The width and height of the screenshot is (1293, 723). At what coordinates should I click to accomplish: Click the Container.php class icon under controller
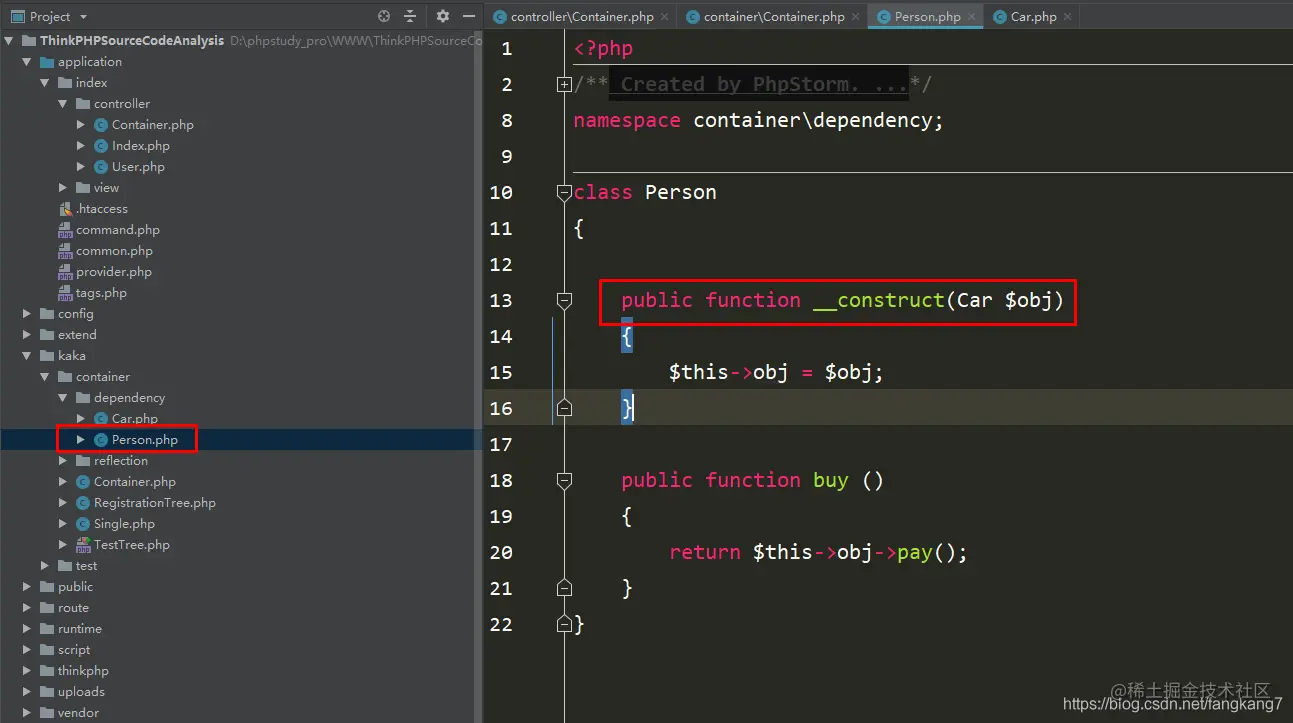pyautogui.click(x=101, y=125)
